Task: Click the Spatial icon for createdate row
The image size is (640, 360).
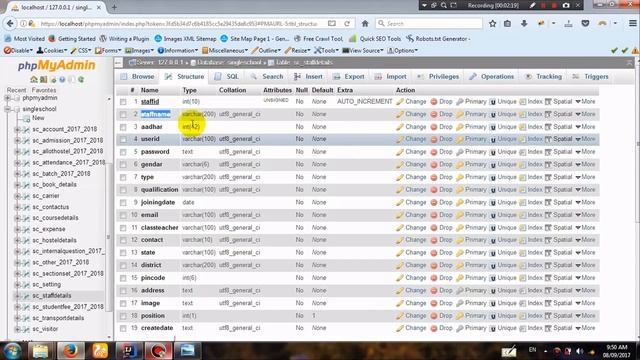Action: [x=548, y=328]
